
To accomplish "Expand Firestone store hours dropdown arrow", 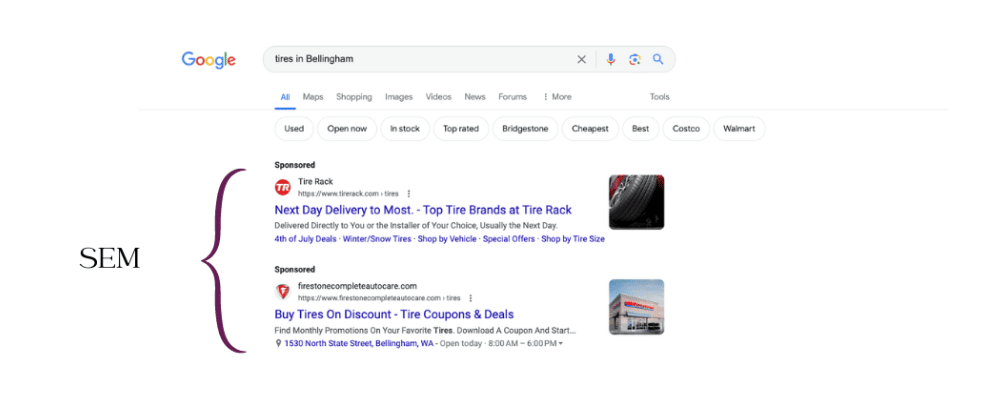I will [x=560, y=344].
